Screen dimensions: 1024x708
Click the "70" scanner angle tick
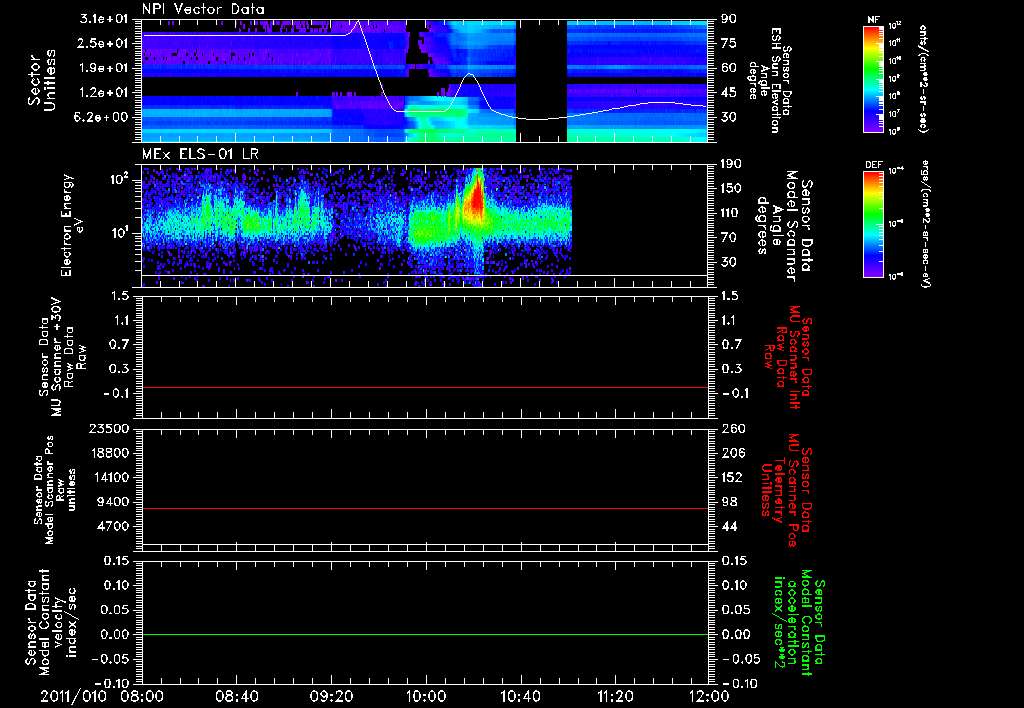point(729,238)
